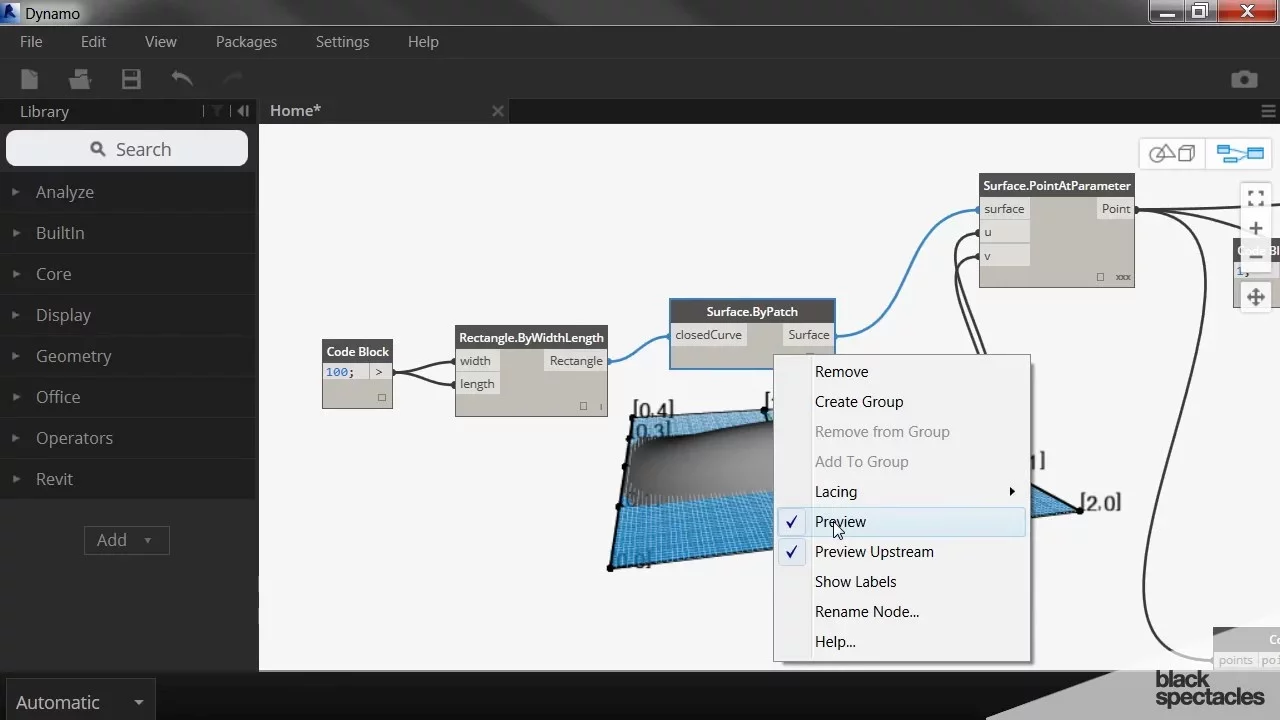Click the Zoom In plus icon
The width and height of the screenshot is (1280, 720).
tap(1256, 228)
